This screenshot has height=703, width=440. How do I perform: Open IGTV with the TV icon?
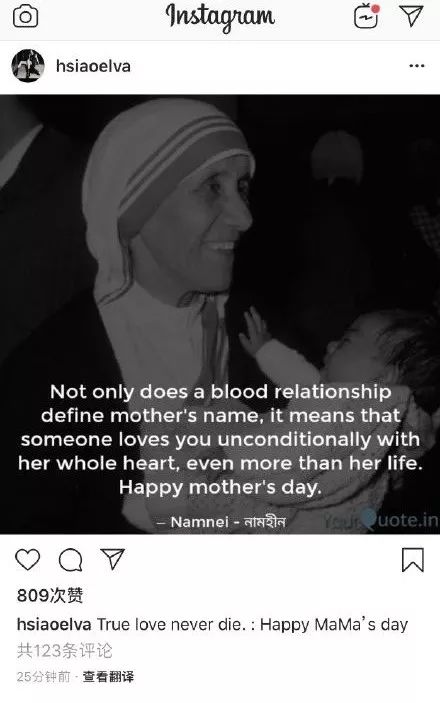pyautogui.click(x=366, y=17)
